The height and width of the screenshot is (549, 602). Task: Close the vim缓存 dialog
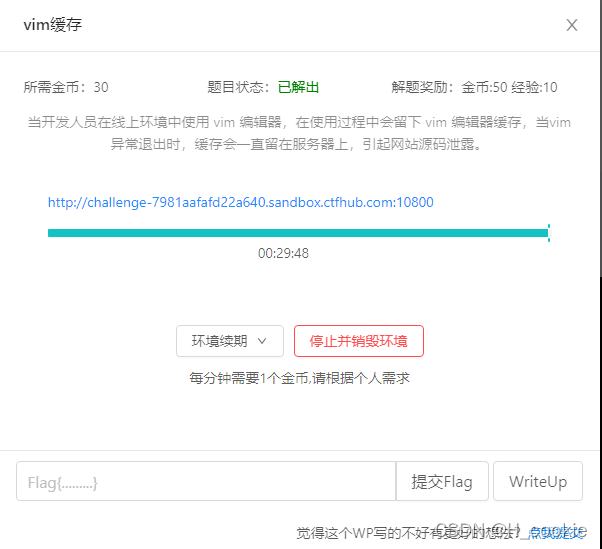(572, 25)
